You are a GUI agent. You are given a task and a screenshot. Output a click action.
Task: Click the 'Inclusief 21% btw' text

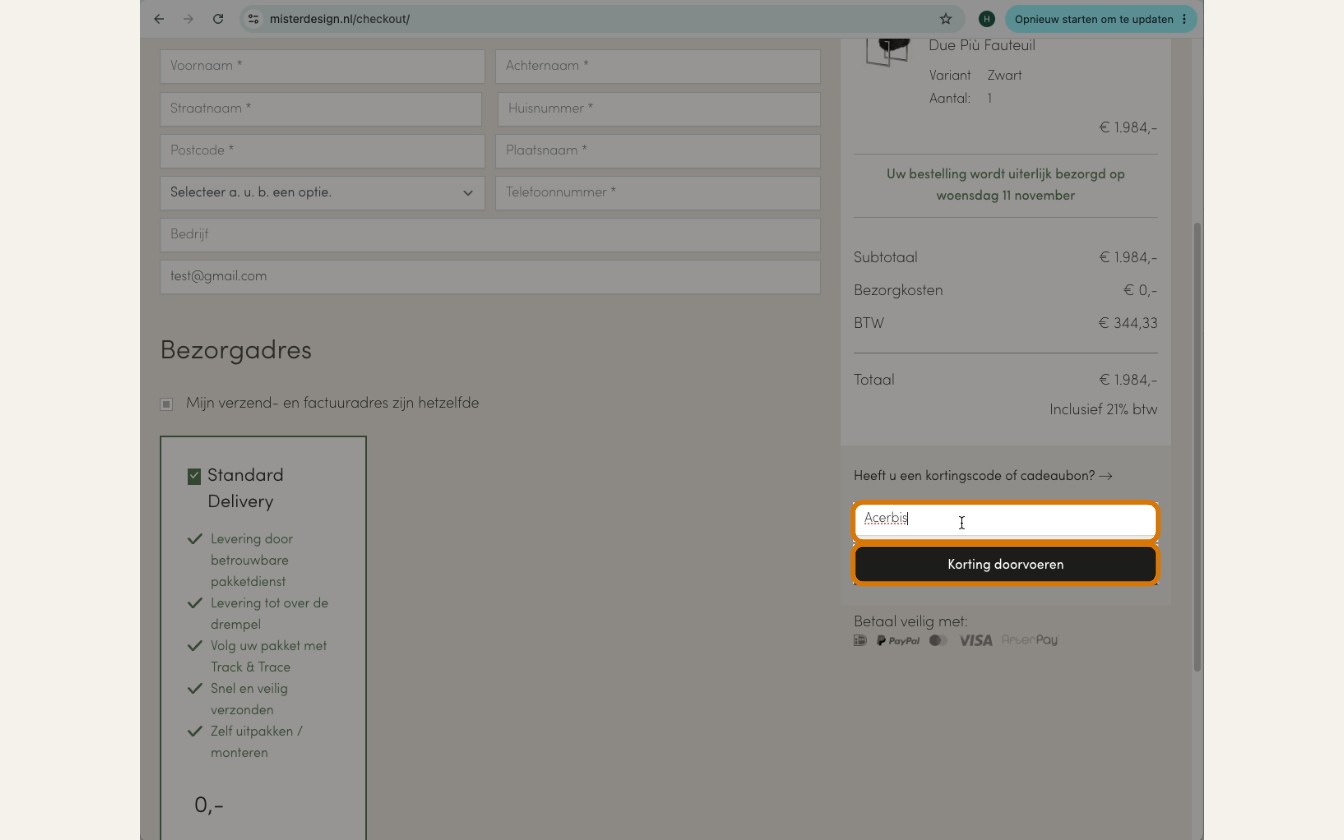point(1103,409)
